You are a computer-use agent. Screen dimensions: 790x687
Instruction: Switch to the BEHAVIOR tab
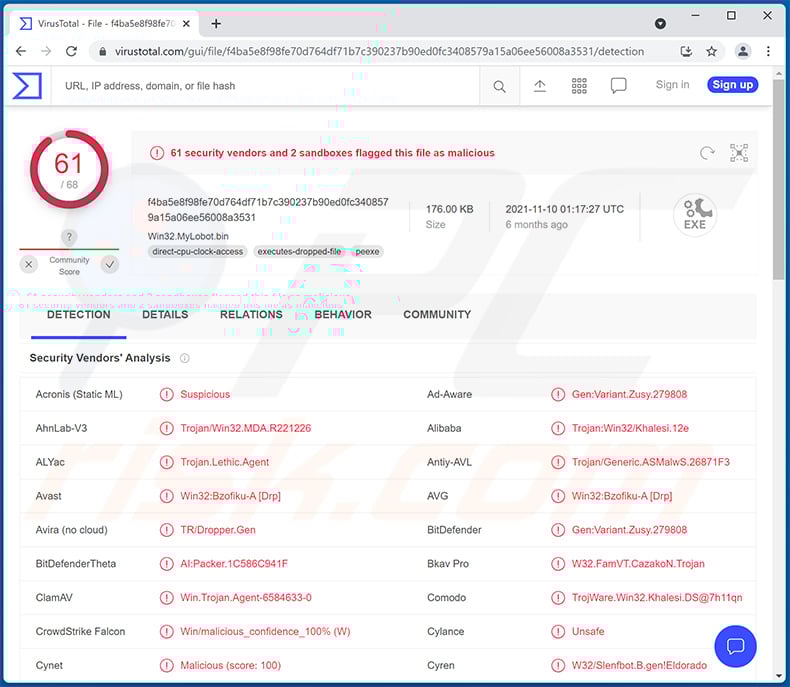[x=343, y=315]
